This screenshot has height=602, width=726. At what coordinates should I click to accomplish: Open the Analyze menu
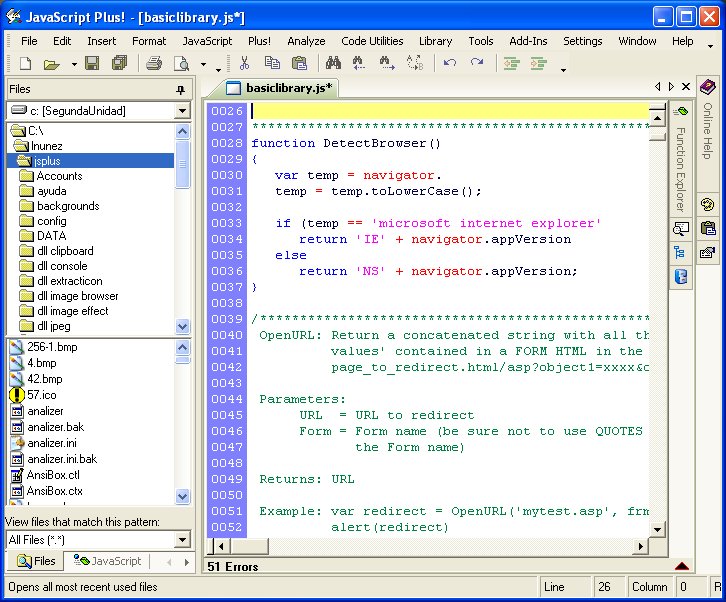point(306,41)
